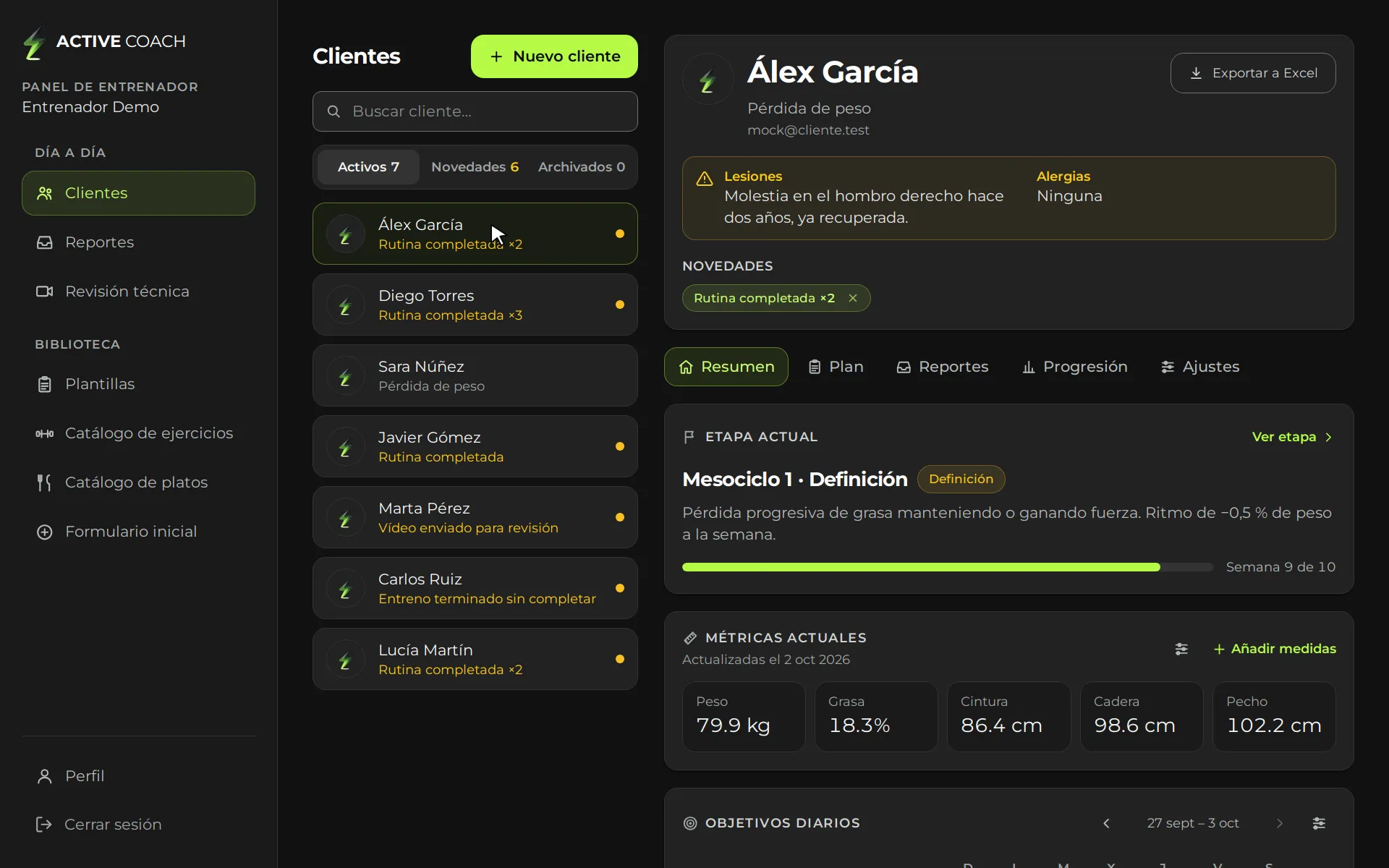Image resolution: width=1389 pixels, height=868 pixels.
Task: Open the Progresión tab
Action: [x=1074, y=367]
